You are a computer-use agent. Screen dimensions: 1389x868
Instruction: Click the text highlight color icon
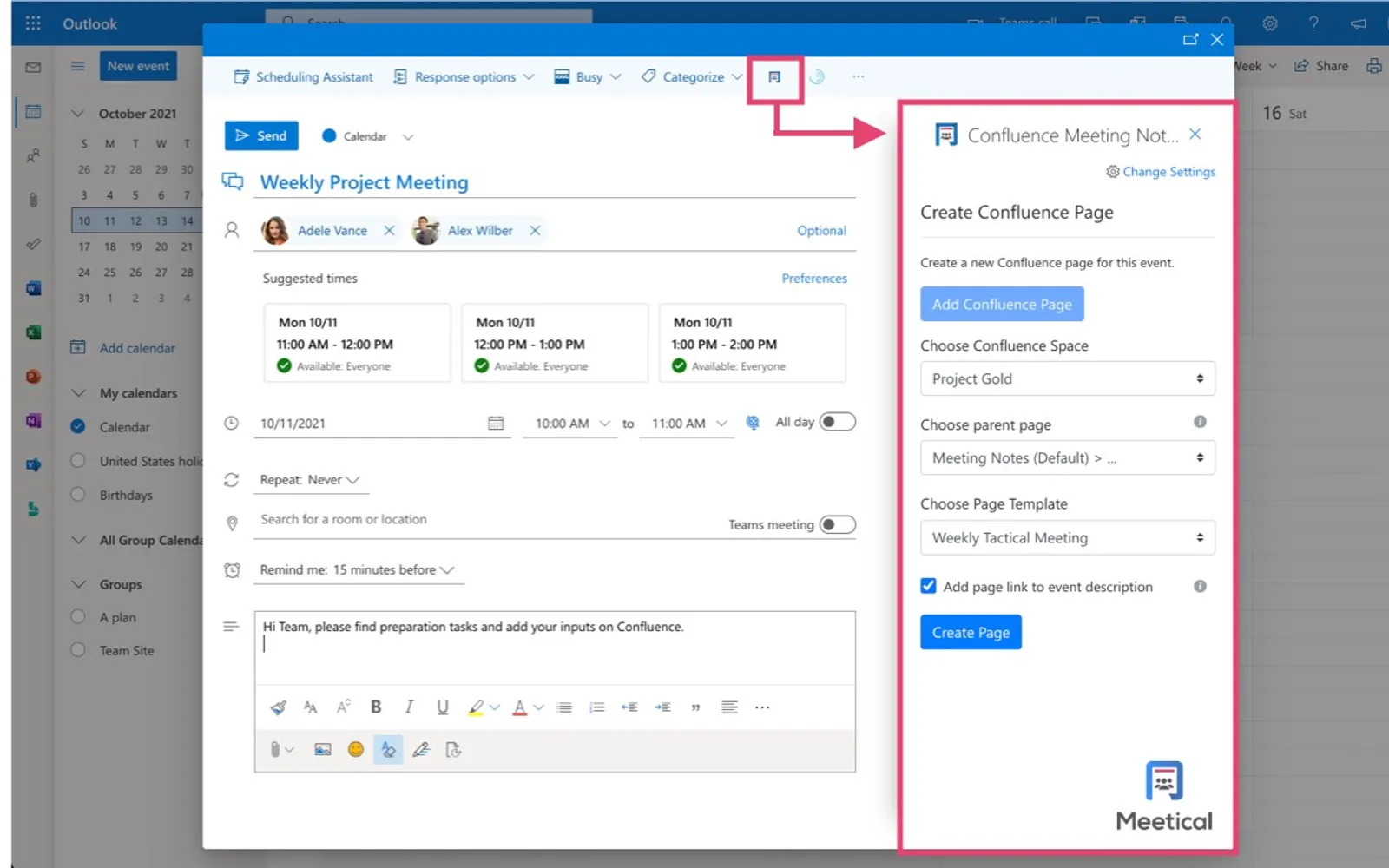coord(476,707)
